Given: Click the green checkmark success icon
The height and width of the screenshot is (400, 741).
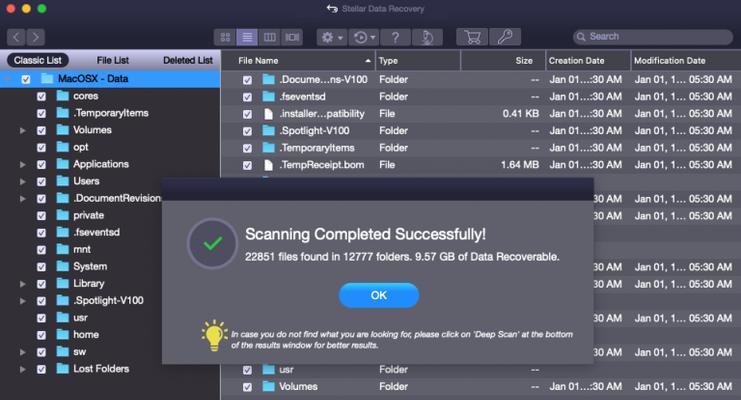Looking at the screenshot, I should [212, 243].
